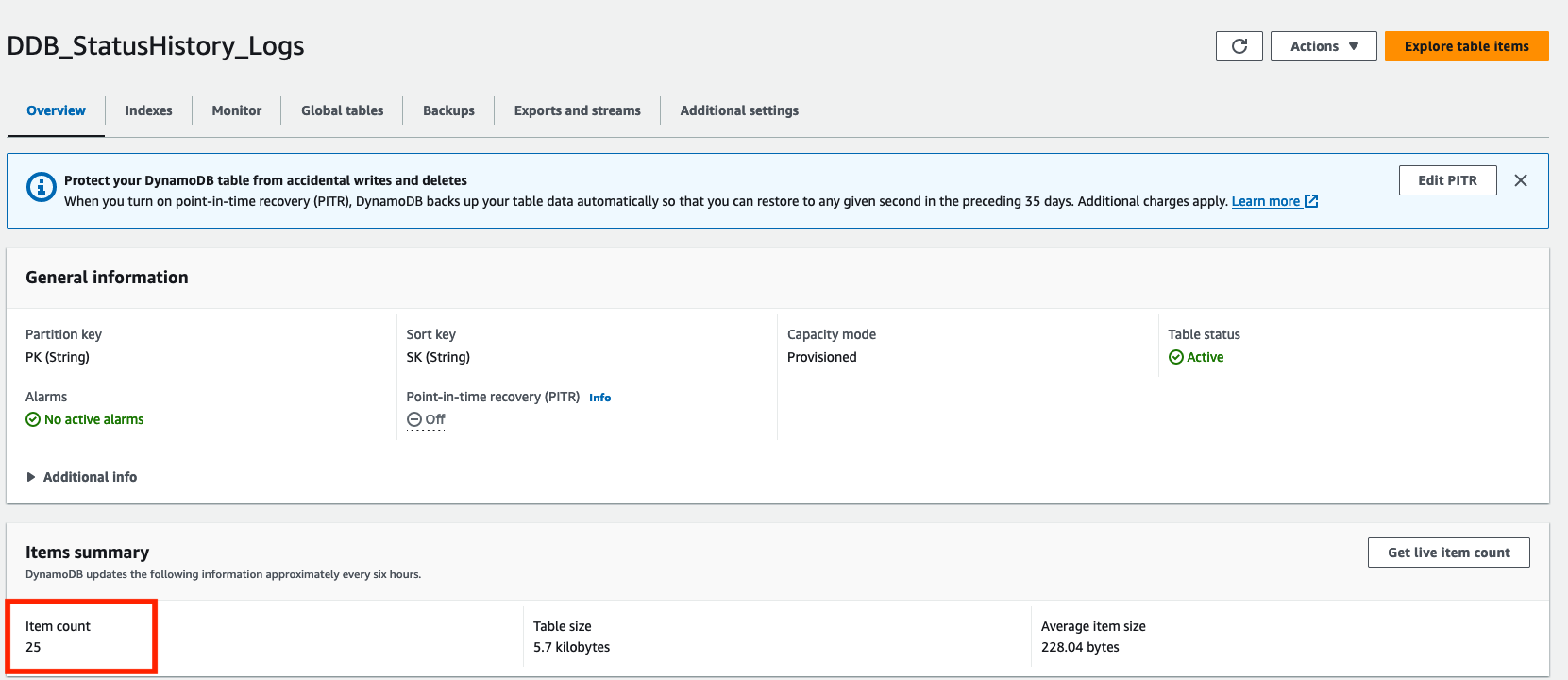
Task: Click the refresh icon button
Action: pyautogui.click(x=1239, y=46)
